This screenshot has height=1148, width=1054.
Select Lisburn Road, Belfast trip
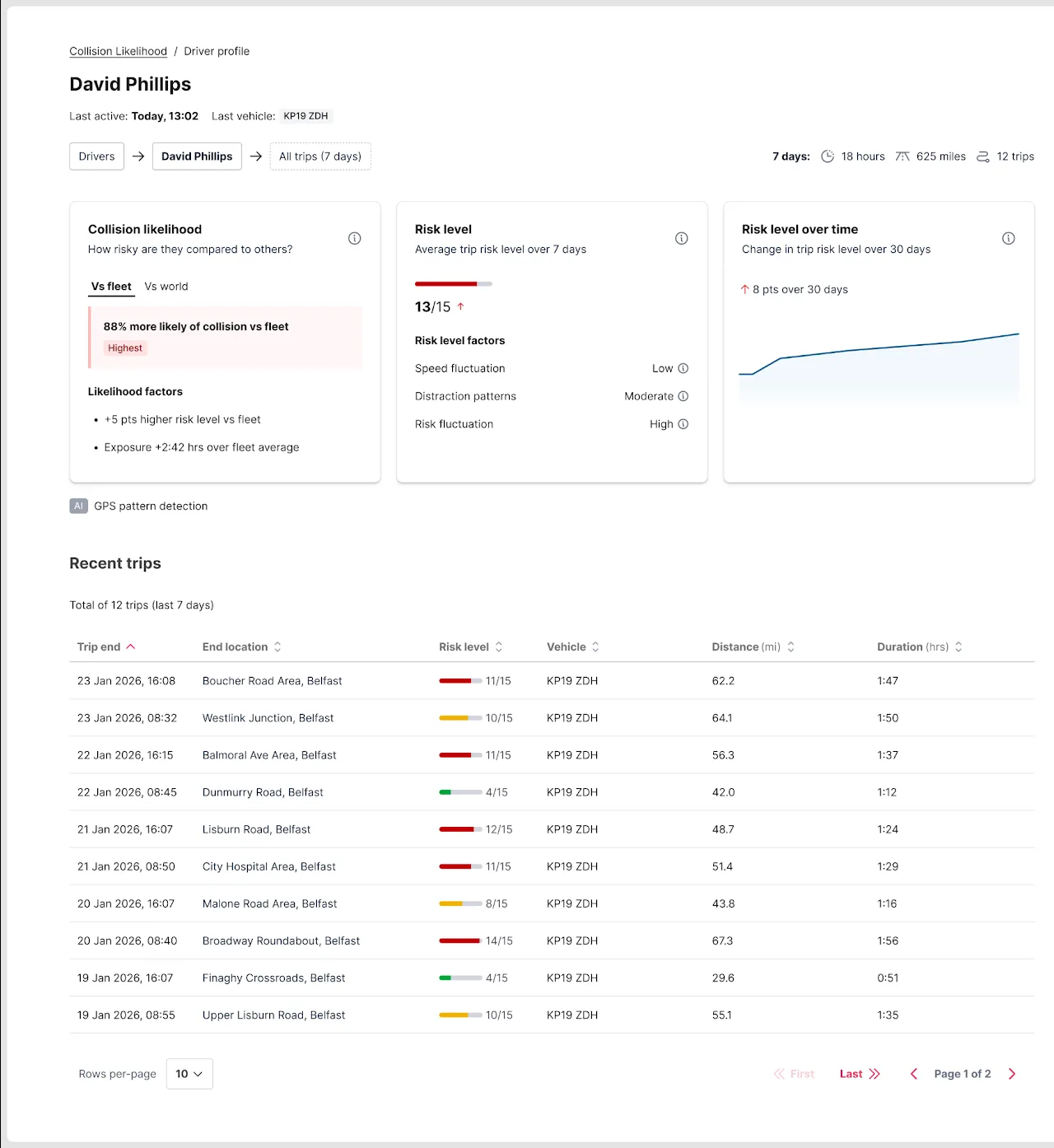pos(552,829)
